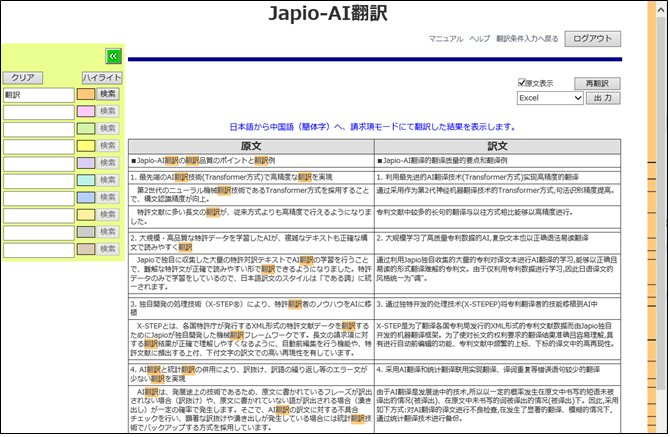Select the gray highlight color swatch
Screen dimensions: 670x437
pos(86,232)
